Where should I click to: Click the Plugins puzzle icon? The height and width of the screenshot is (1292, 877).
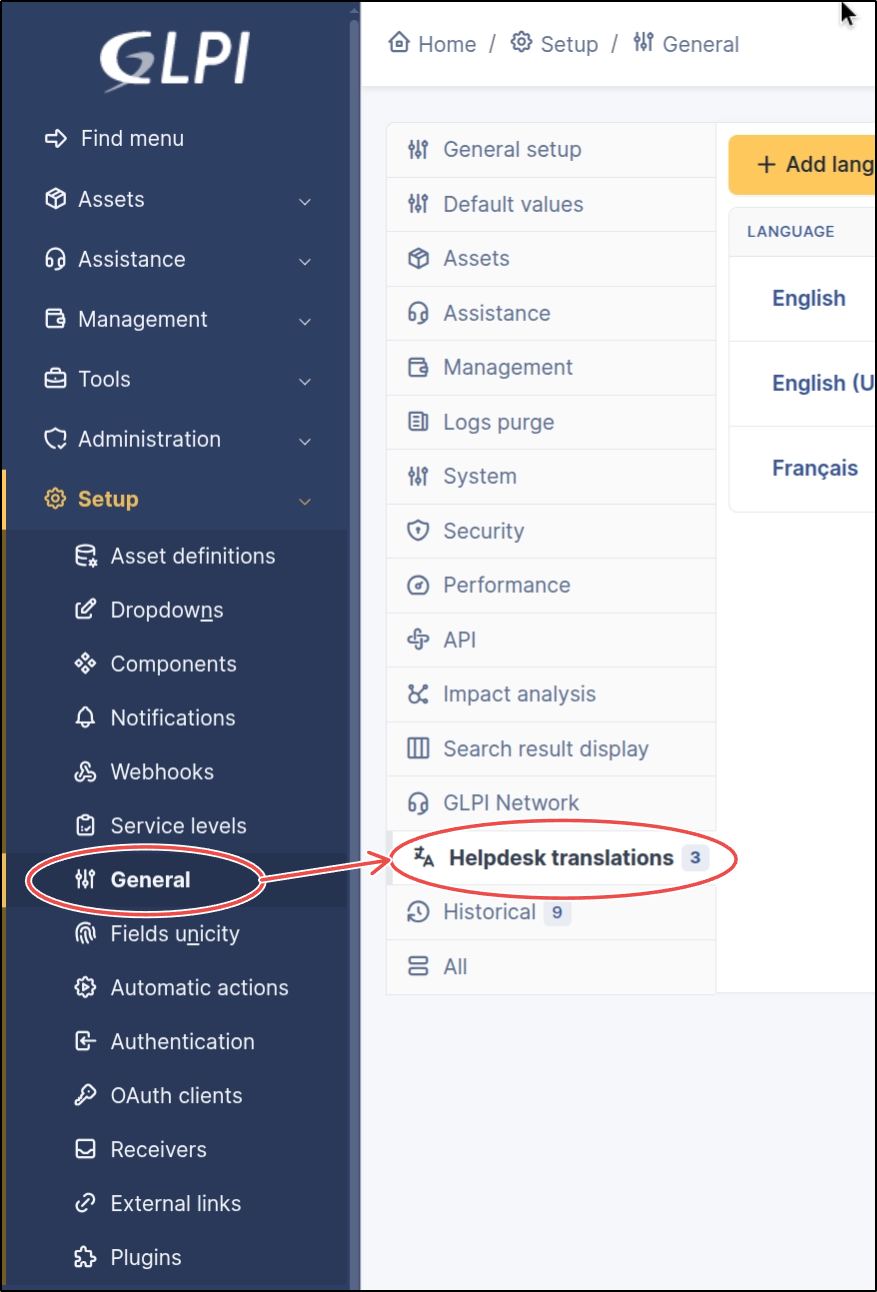click(x=86, y=1258)
